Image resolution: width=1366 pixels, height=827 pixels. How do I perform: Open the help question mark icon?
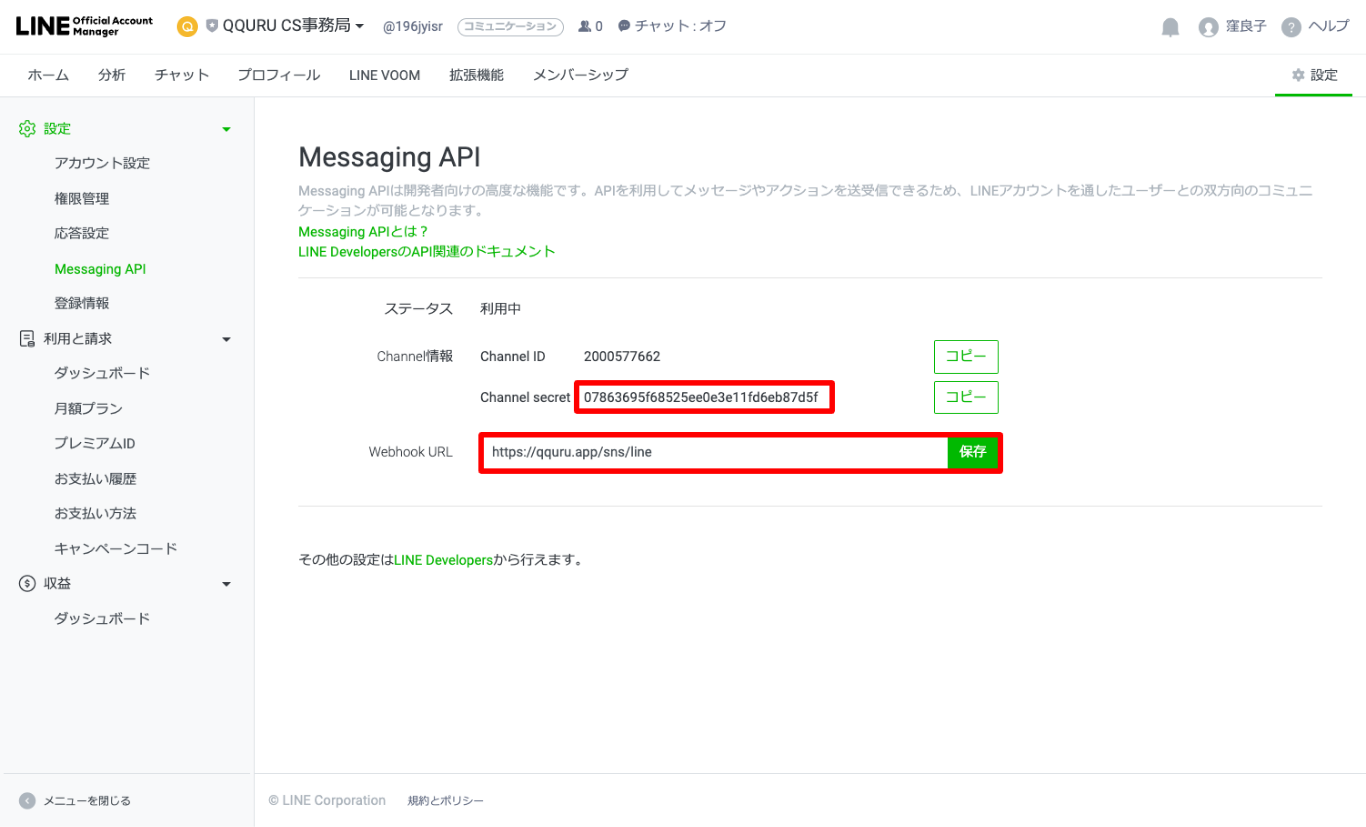point(1291,27)
